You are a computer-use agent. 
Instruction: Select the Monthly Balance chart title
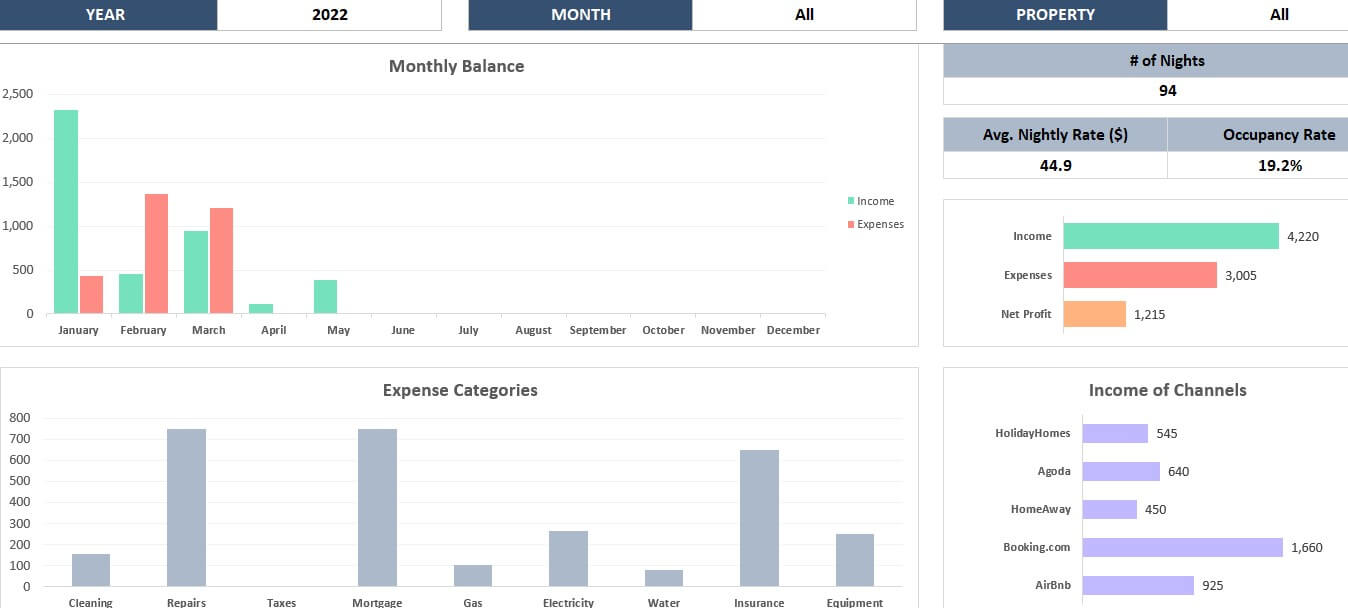[x=456, y=66]
